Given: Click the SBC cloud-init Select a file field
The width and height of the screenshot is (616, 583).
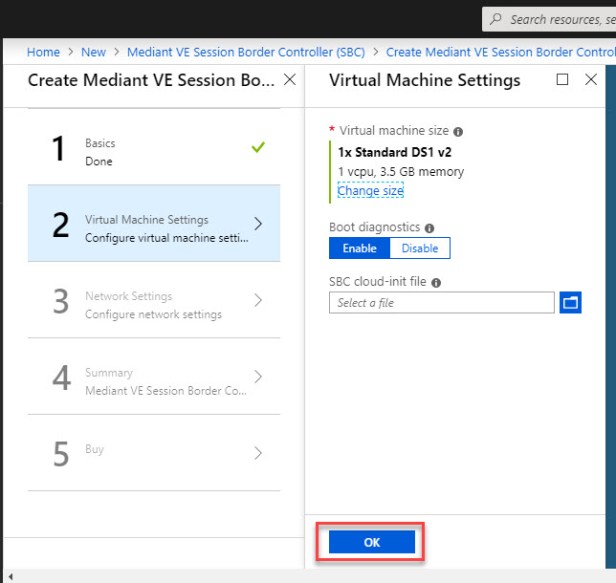Looking at the screenshot, I should tap(441, 303).
